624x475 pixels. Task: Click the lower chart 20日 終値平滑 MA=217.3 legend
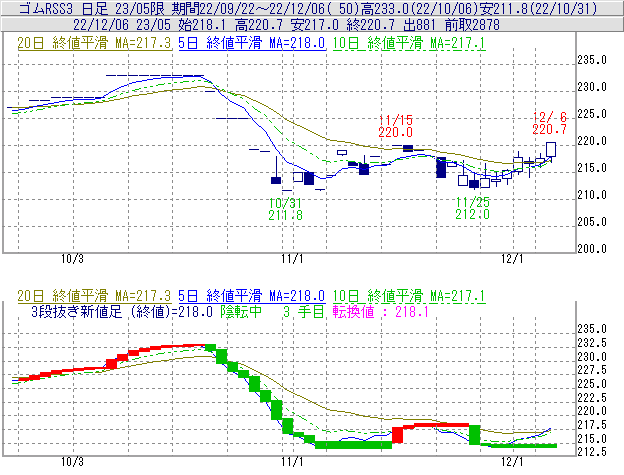[x=94, y=296]
